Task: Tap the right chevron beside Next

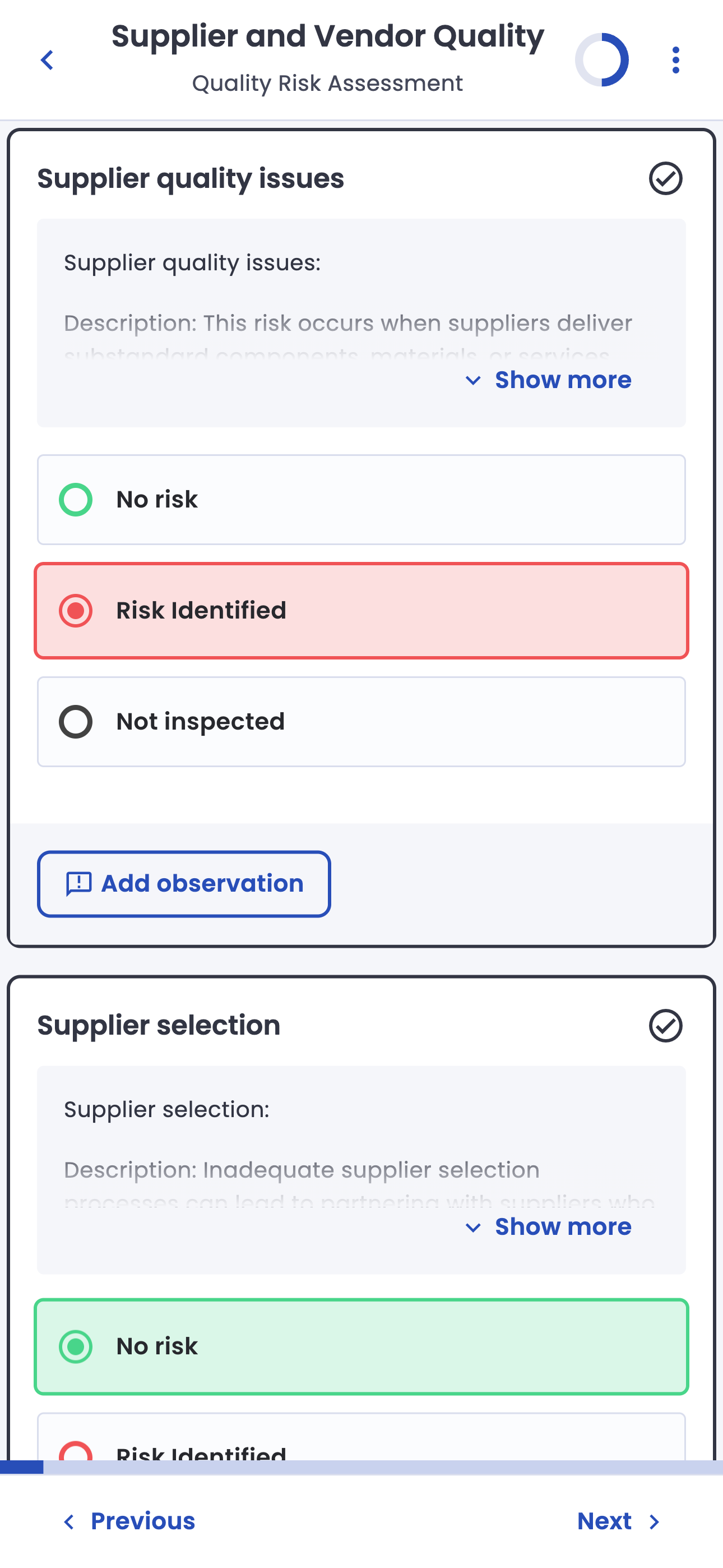Action: point(654,1522)
